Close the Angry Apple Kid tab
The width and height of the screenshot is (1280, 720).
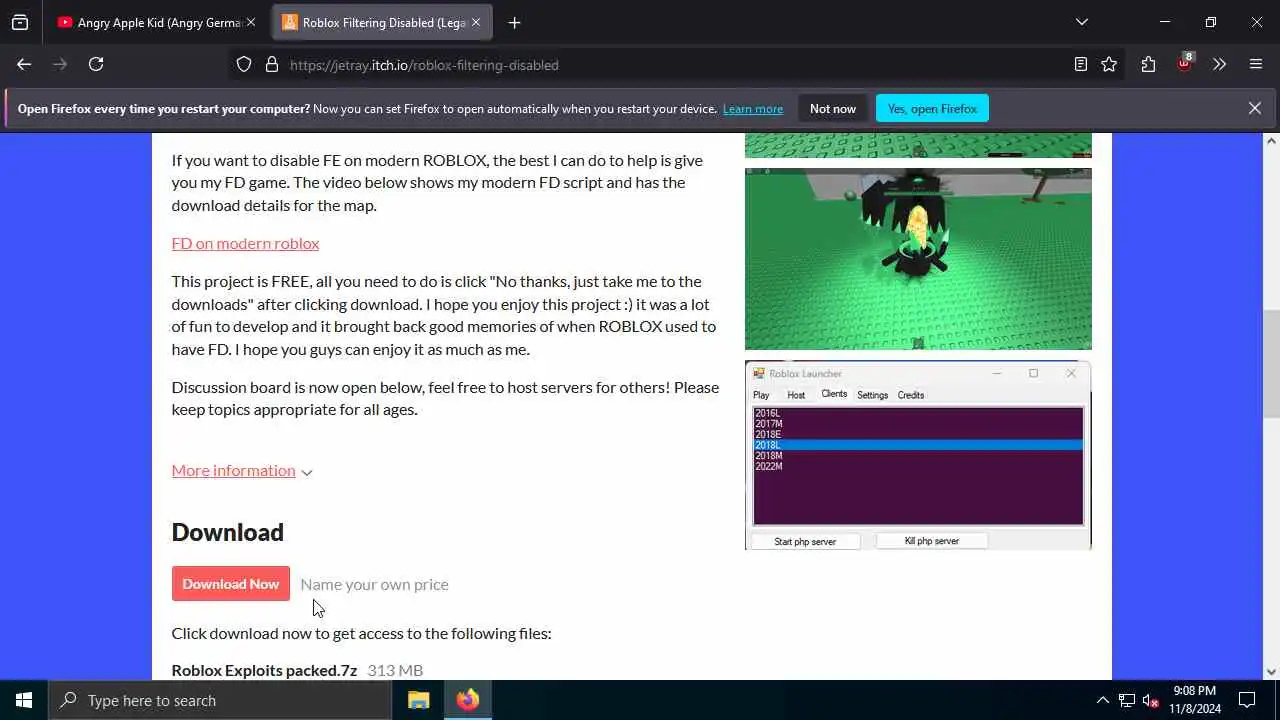click(251, 22)
